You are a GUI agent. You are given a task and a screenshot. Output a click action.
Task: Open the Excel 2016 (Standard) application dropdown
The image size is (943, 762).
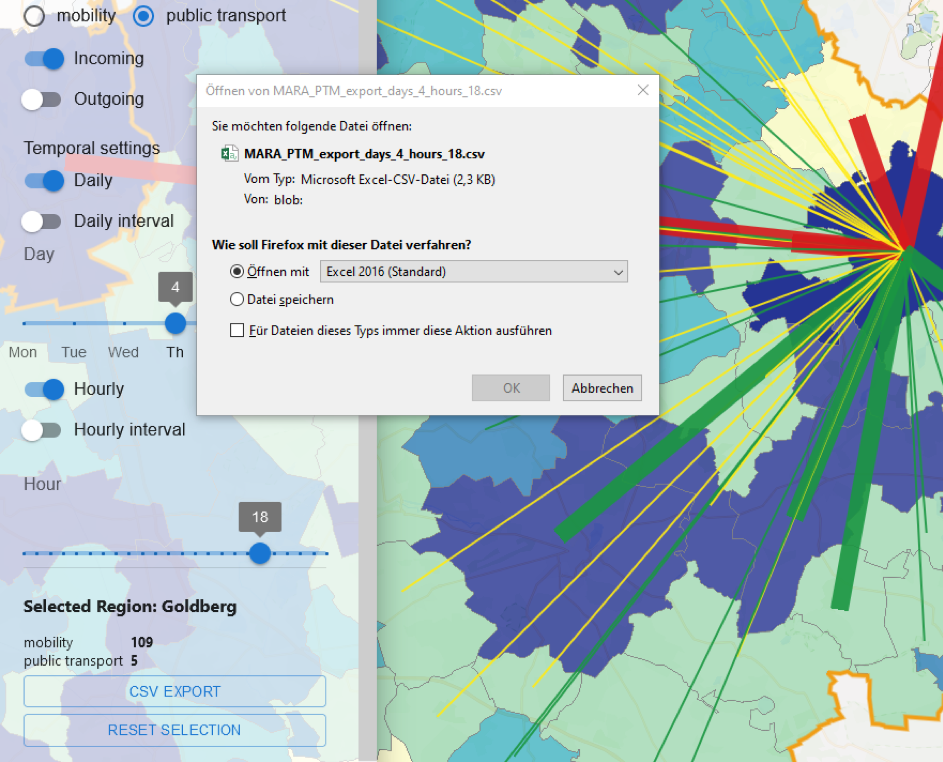[x=474, y=271]
